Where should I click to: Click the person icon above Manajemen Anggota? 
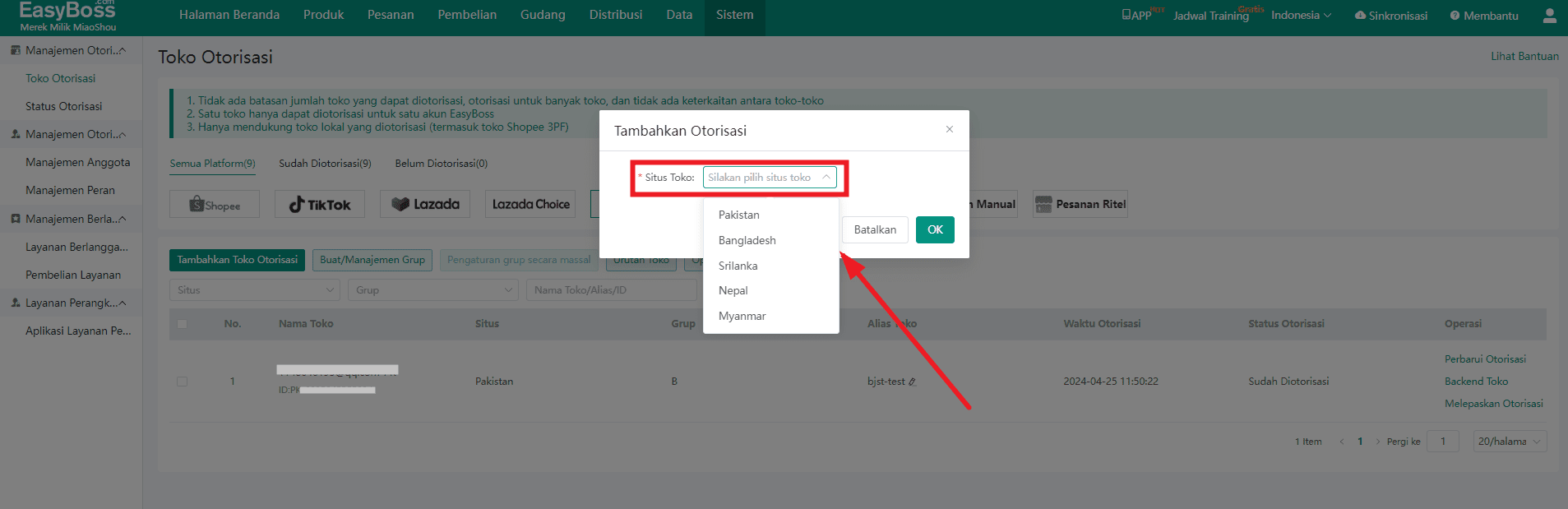(x=16, y=134)
